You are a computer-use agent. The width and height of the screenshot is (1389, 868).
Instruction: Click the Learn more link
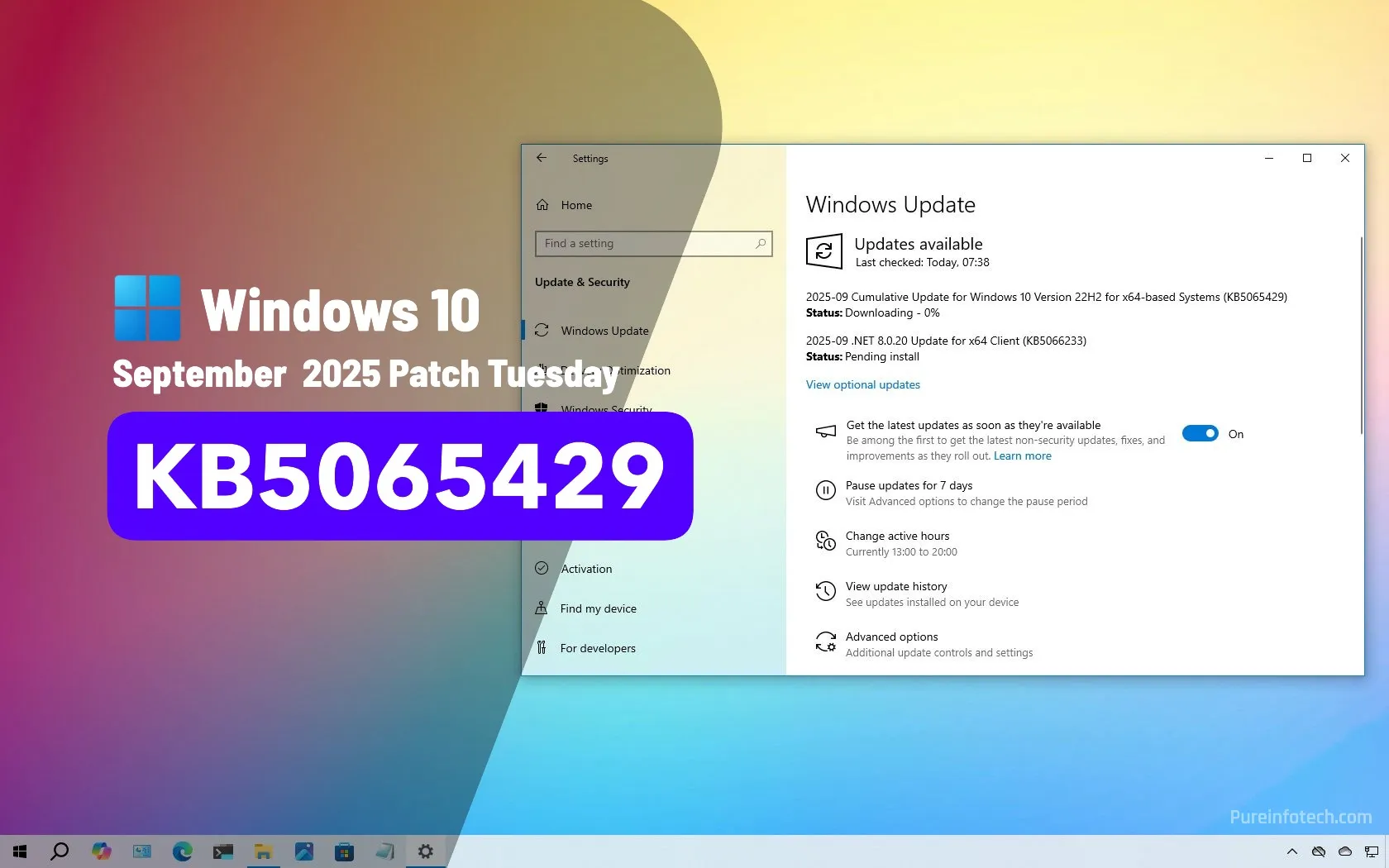[1022, 456]
